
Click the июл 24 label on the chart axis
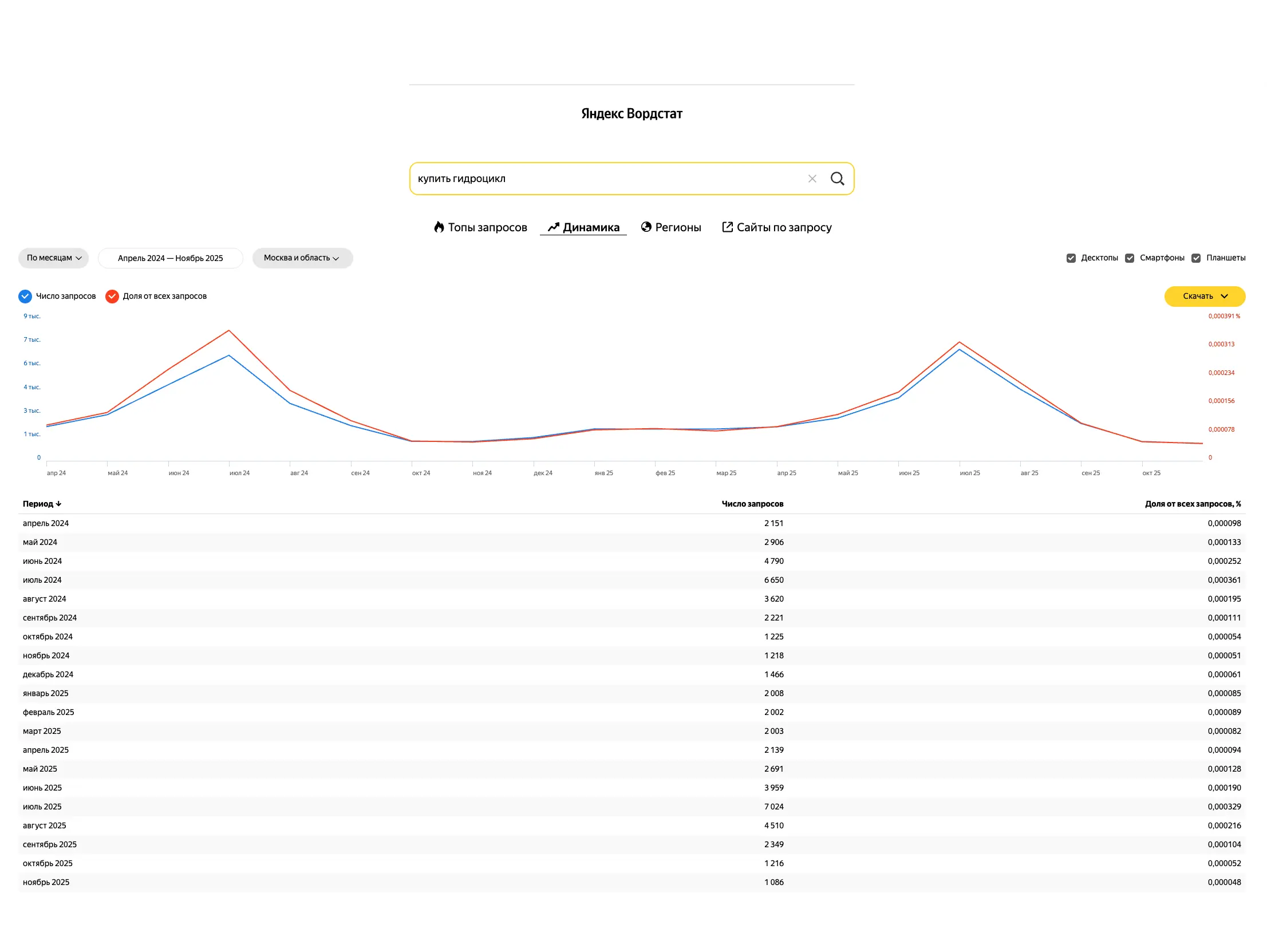pyautogui.click(x=239, y=473)
